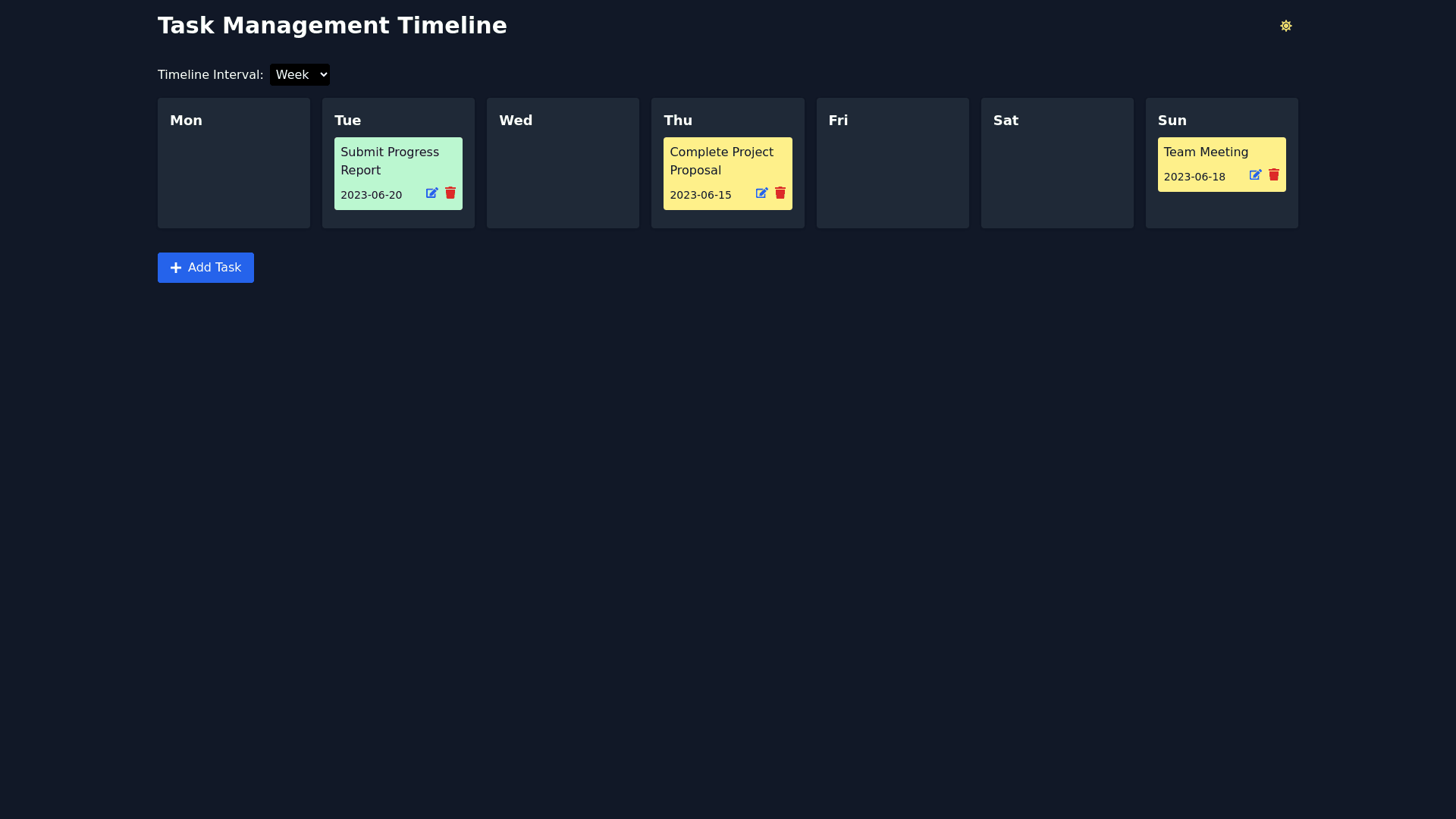Click the plus icon inside Add Task button
Viewport: 1456px width, 819px height.
176,268
